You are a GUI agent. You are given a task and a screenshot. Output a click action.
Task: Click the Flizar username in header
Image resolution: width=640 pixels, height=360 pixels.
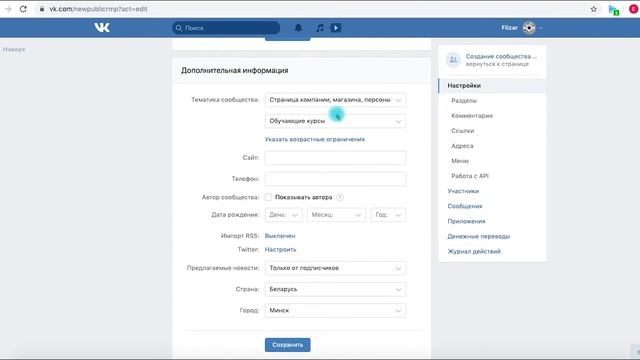[x=509, y=28]
